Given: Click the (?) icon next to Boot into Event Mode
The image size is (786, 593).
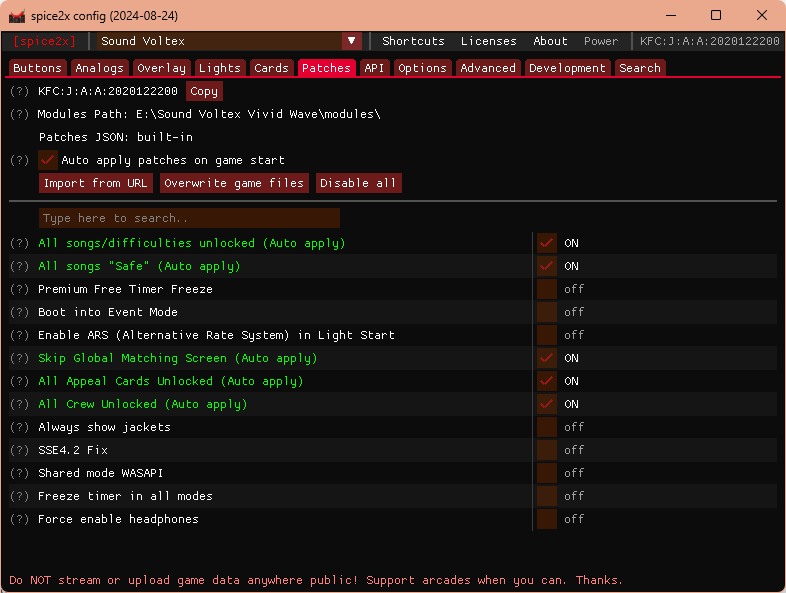Looking at the screenshot, I should (19, 312).
